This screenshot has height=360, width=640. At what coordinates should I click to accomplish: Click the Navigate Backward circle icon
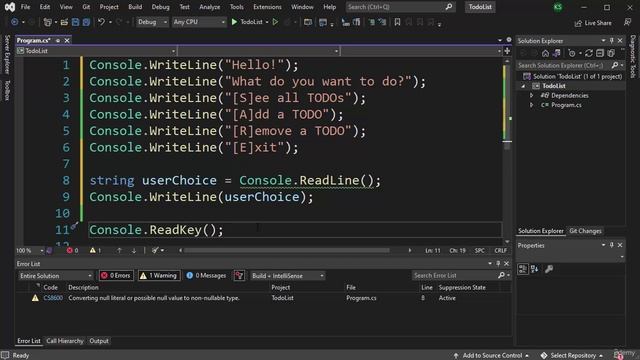[15, 22]
